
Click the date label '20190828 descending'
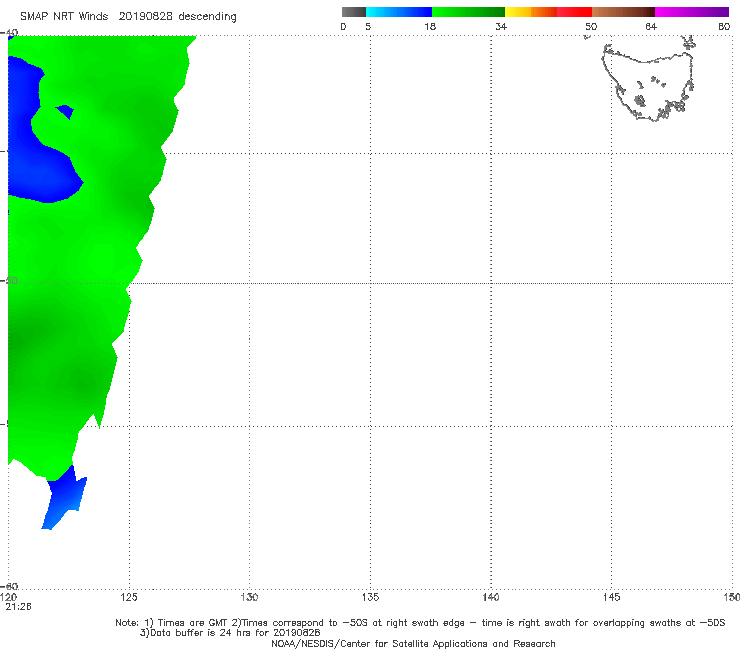pos(177,16)
